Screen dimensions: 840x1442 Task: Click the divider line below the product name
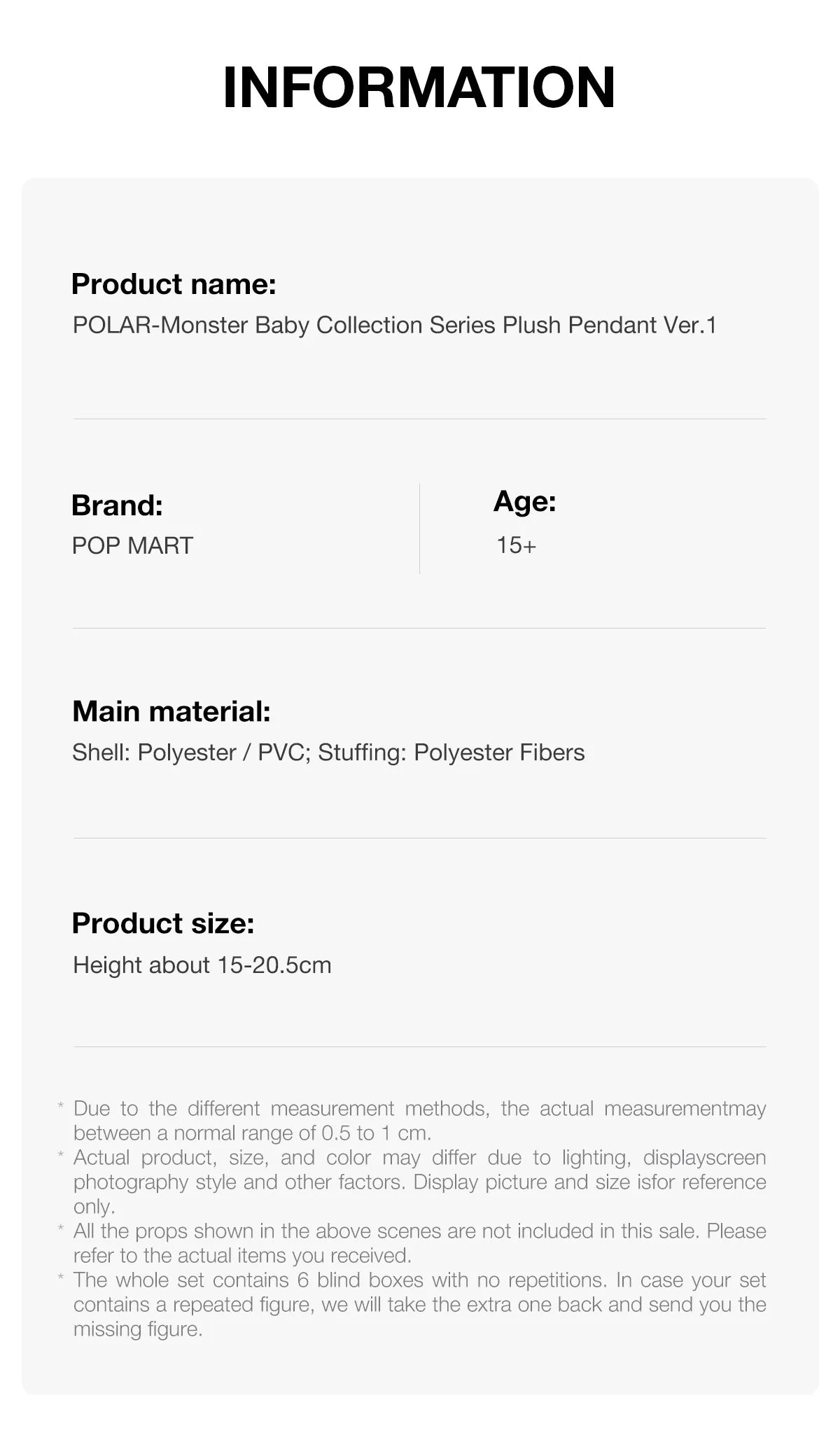click(419, 419)
